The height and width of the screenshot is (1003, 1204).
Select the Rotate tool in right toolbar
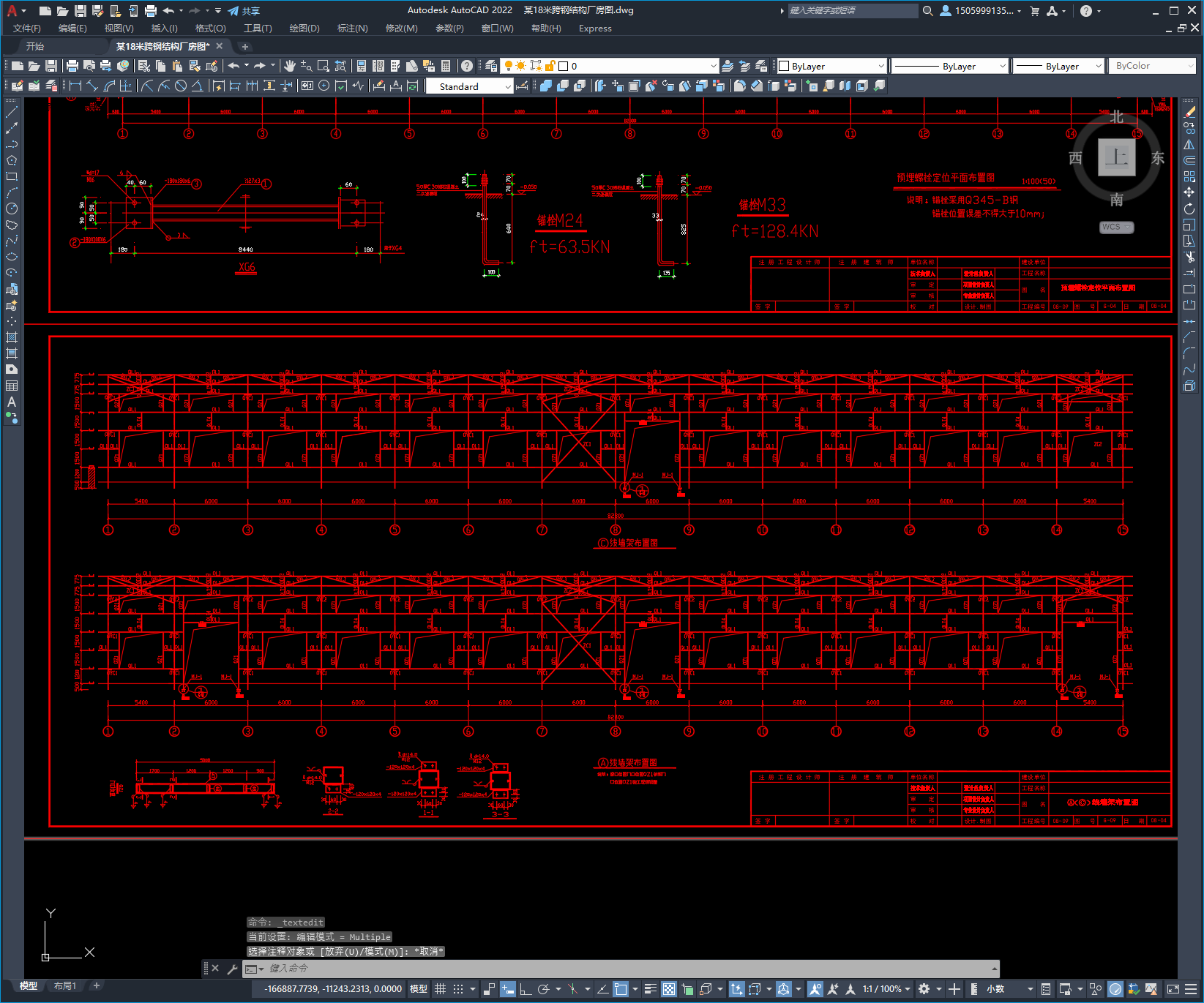coord(1189,209)
